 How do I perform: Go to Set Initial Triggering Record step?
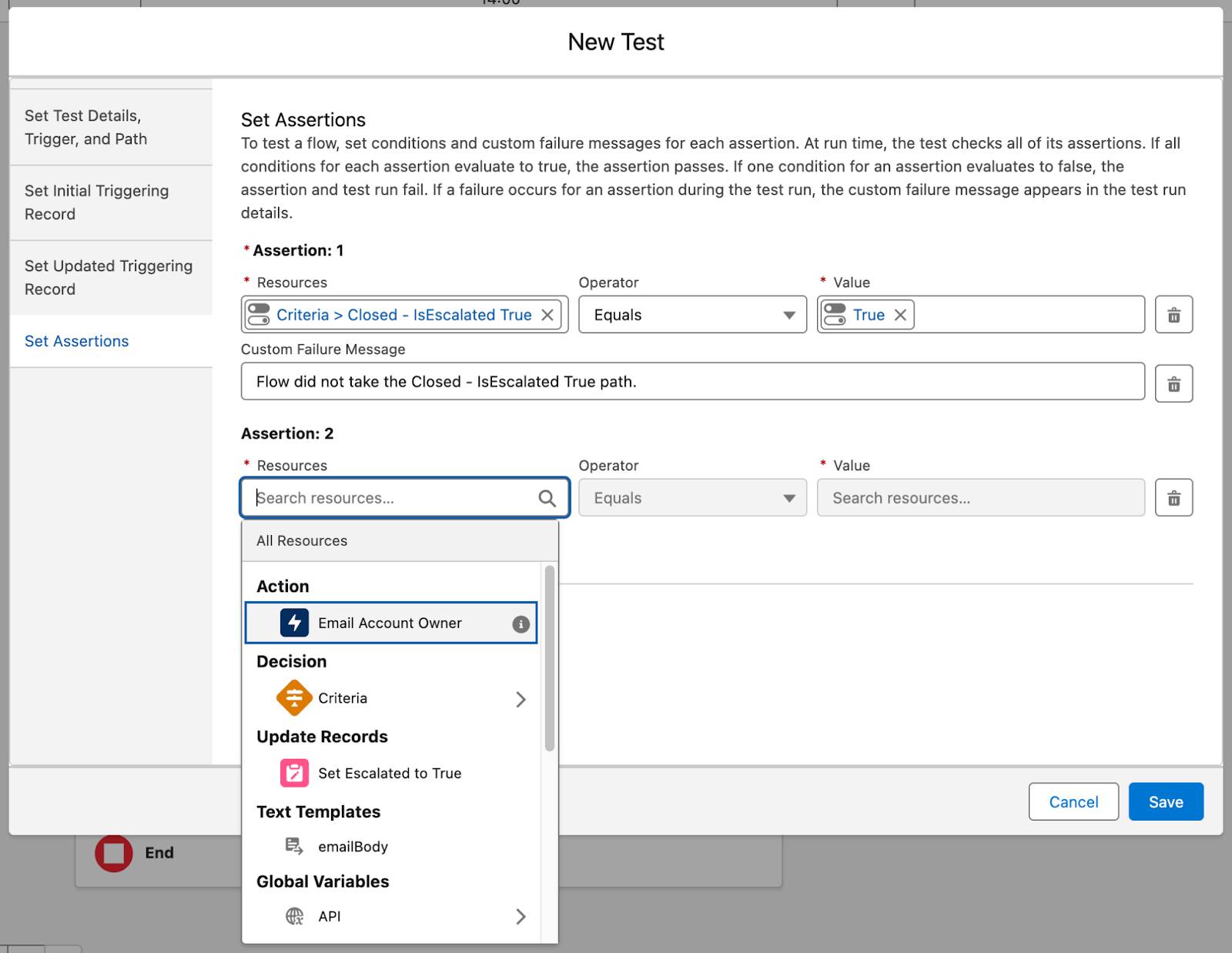[111, 202]
